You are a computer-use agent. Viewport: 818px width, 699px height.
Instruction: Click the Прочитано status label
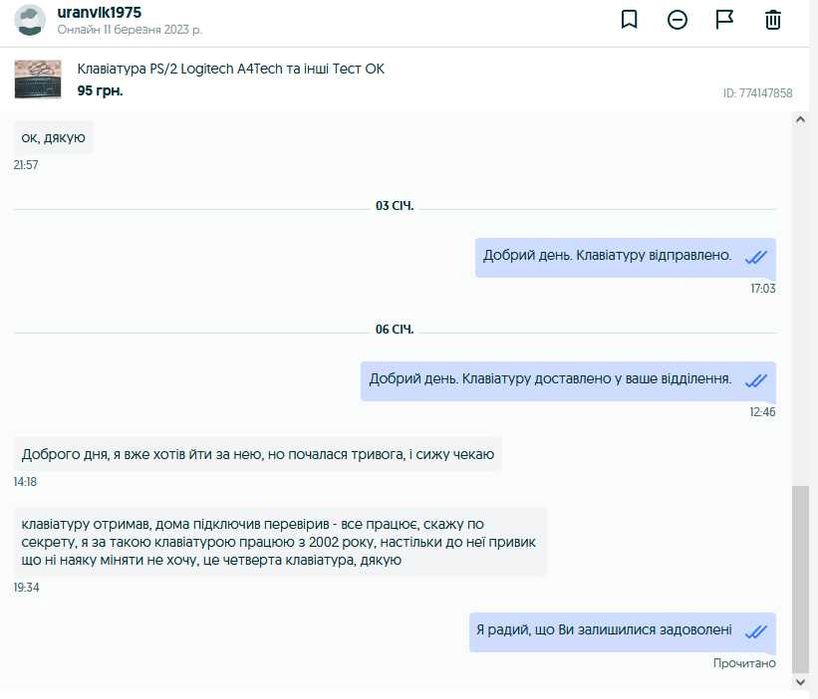pos(744,663)
